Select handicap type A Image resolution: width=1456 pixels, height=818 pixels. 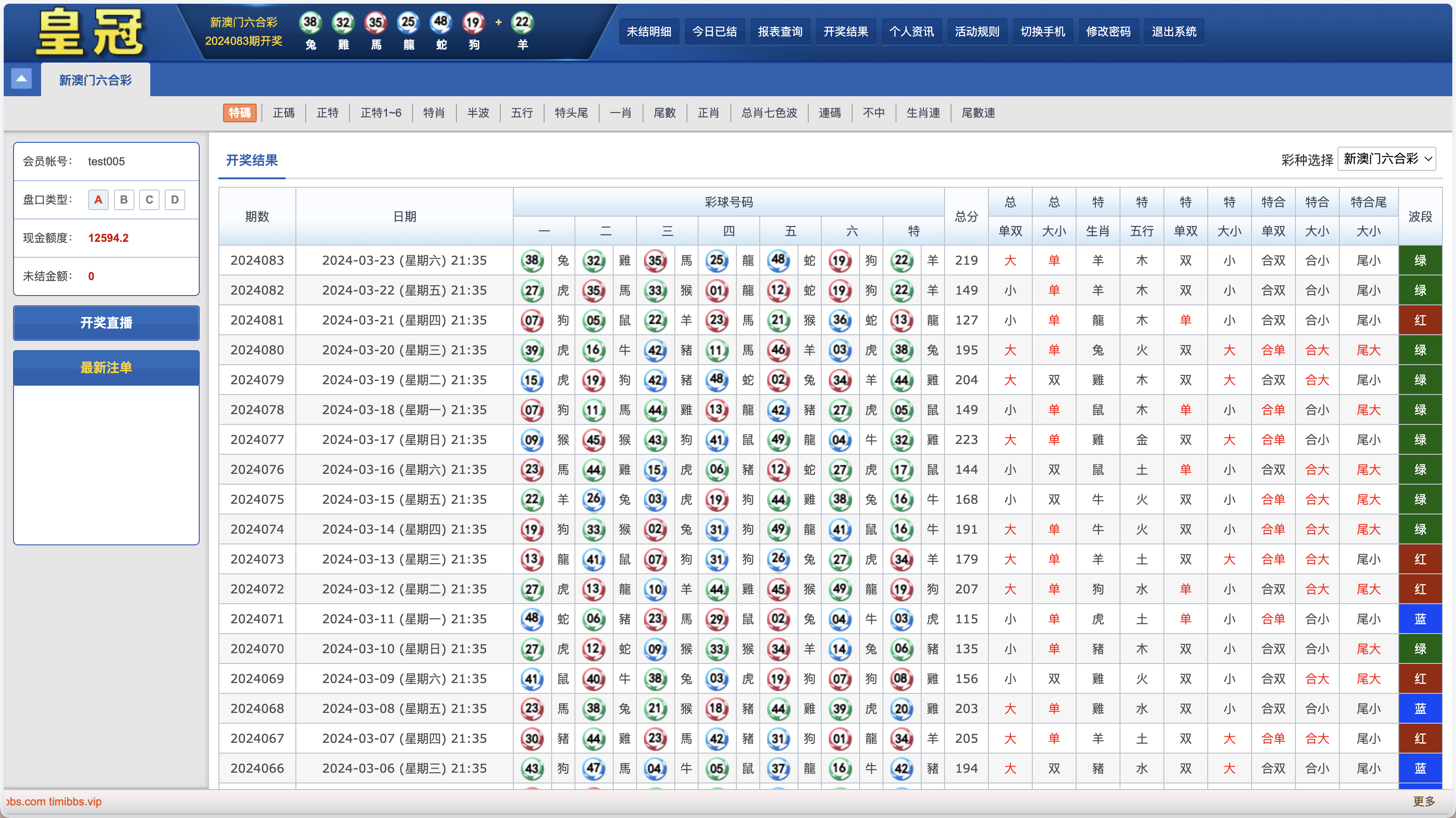coord(98,199)
